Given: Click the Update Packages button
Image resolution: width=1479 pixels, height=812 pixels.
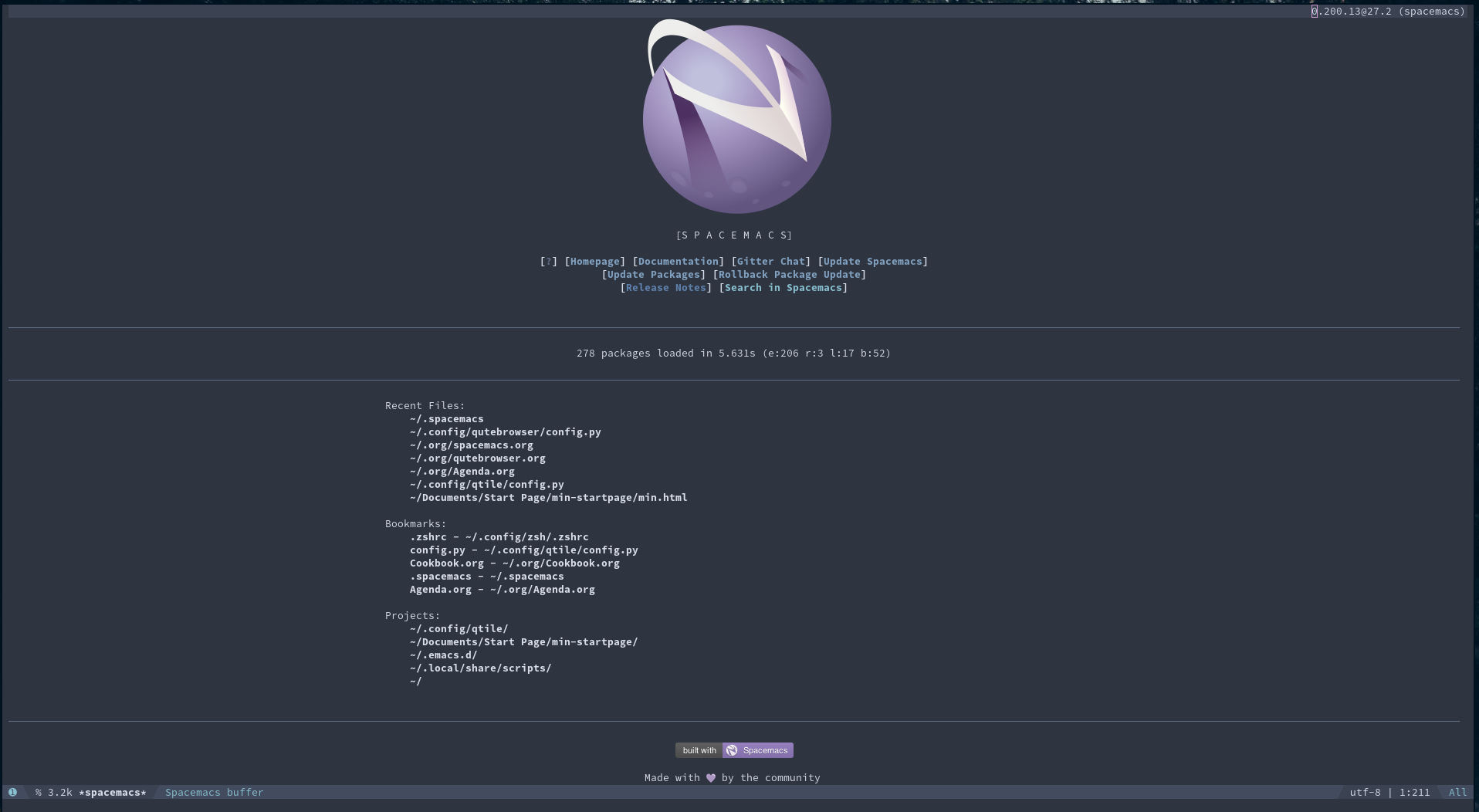Looking at the screenshot, I should click(654, 275).
